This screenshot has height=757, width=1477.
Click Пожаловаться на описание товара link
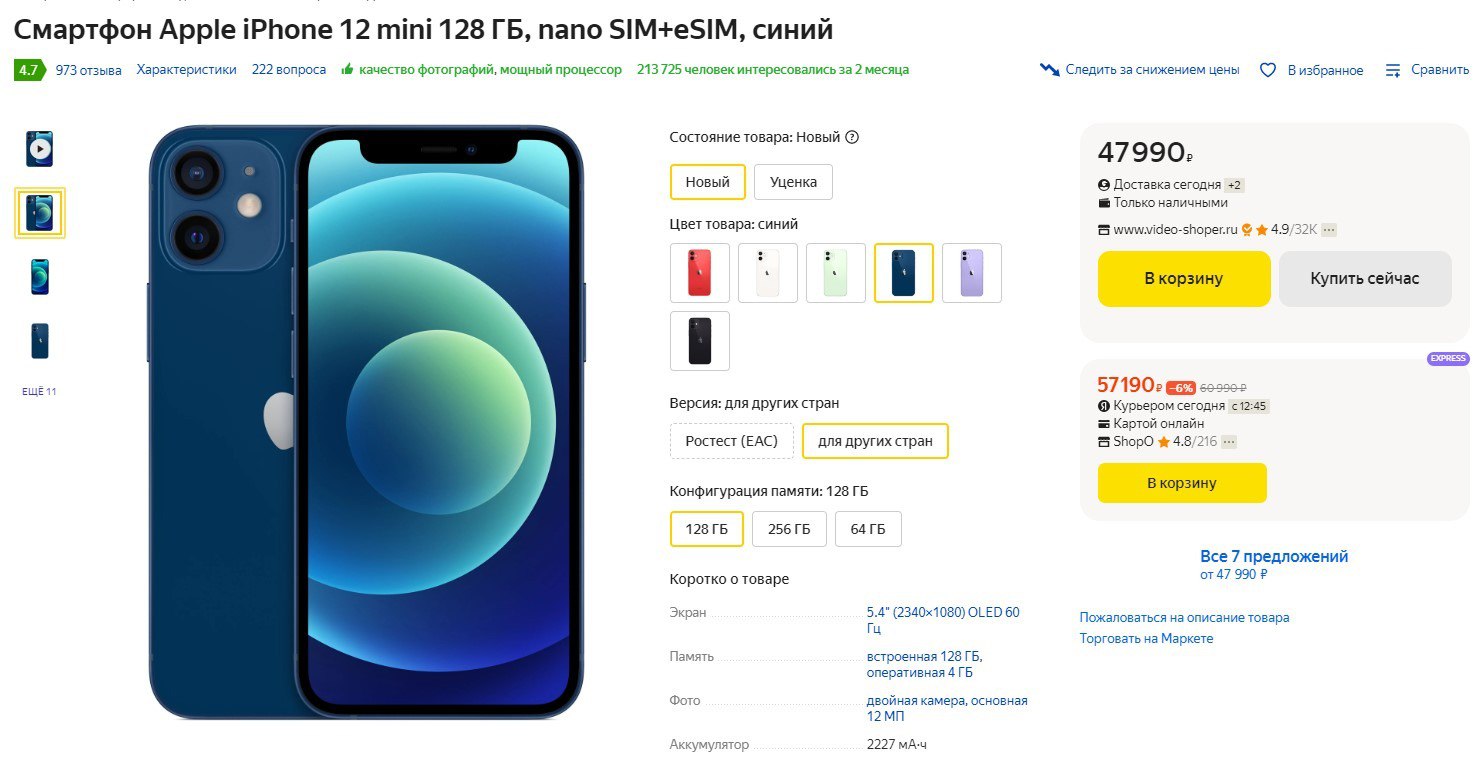point(1184,617)
